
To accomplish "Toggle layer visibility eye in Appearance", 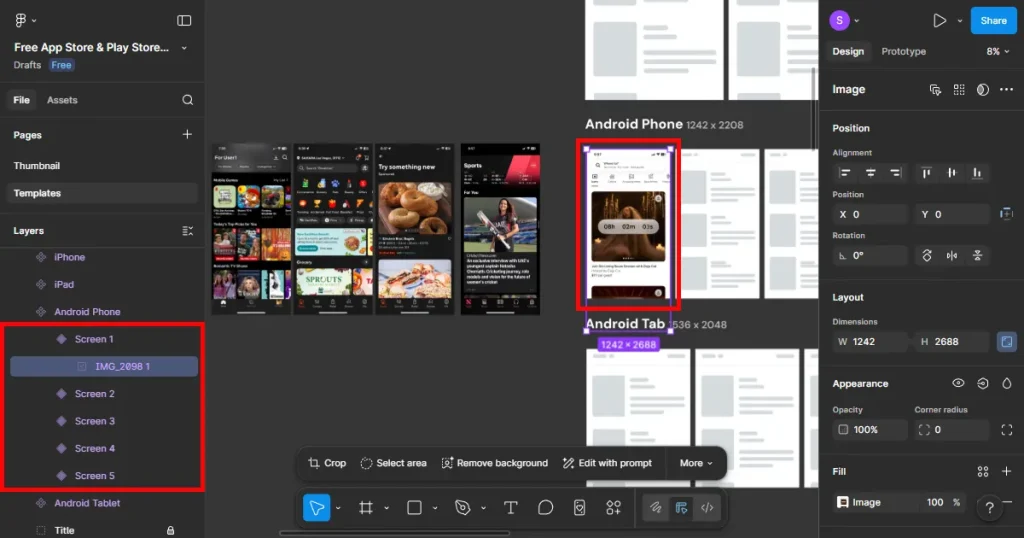I will [958, 383].
